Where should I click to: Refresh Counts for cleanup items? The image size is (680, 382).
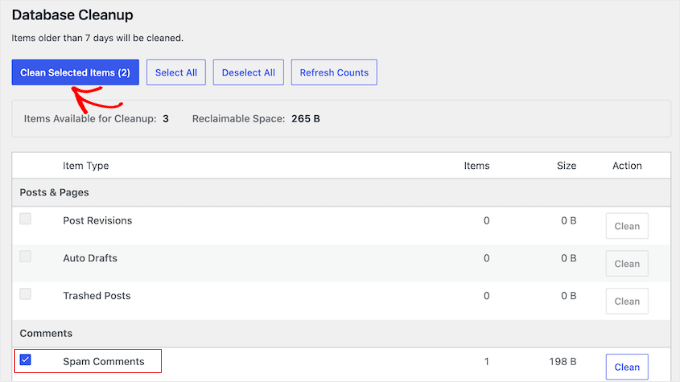(334, 72)
